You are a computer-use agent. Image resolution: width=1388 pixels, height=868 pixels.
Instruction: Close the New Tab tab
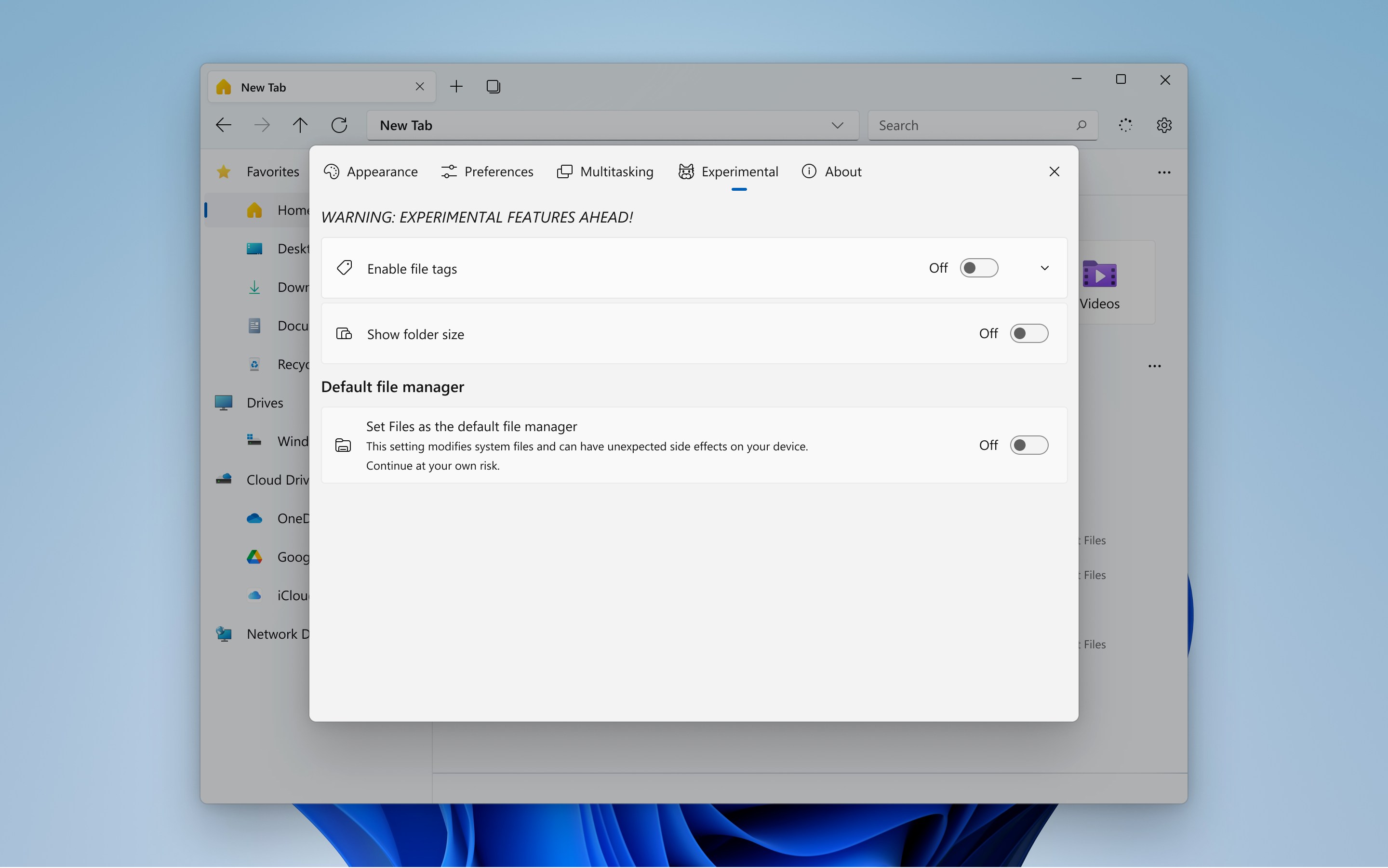[420, 86]
